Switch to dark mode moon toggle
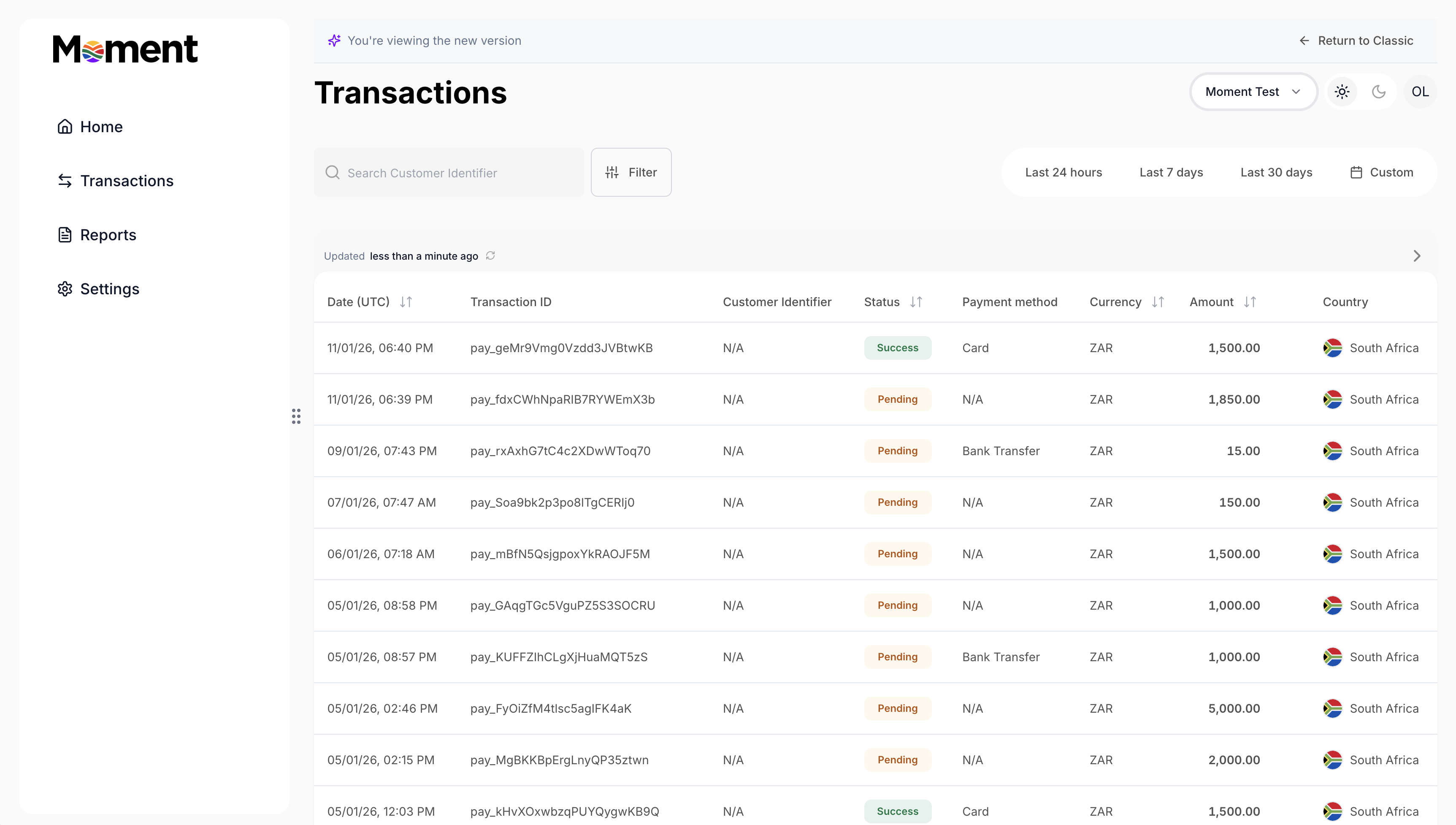The width and height of the screenshot is (1456, 825). point(1378,92)
